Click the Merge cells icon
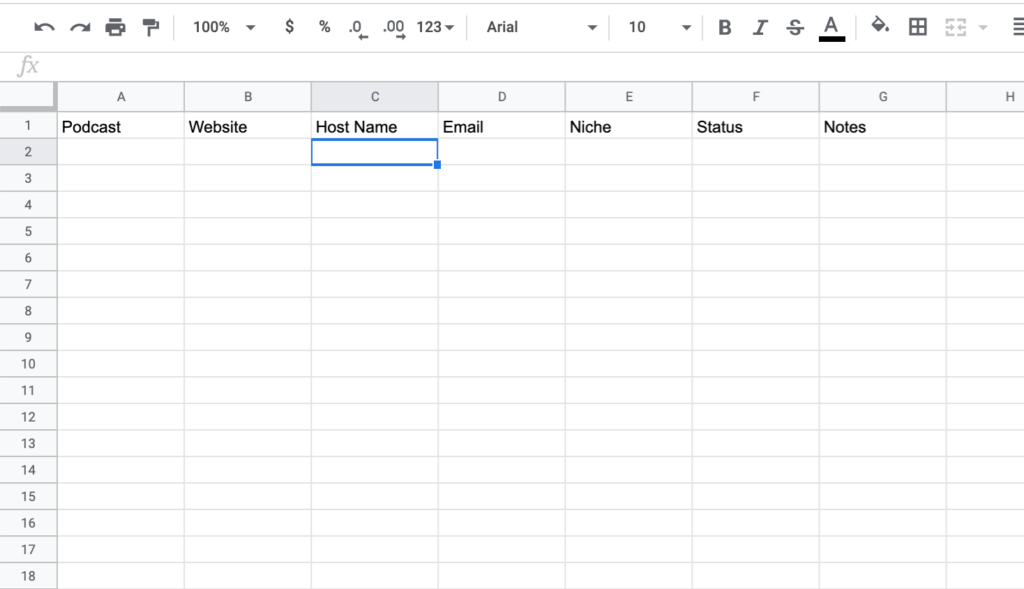 (x=955, y=27)
